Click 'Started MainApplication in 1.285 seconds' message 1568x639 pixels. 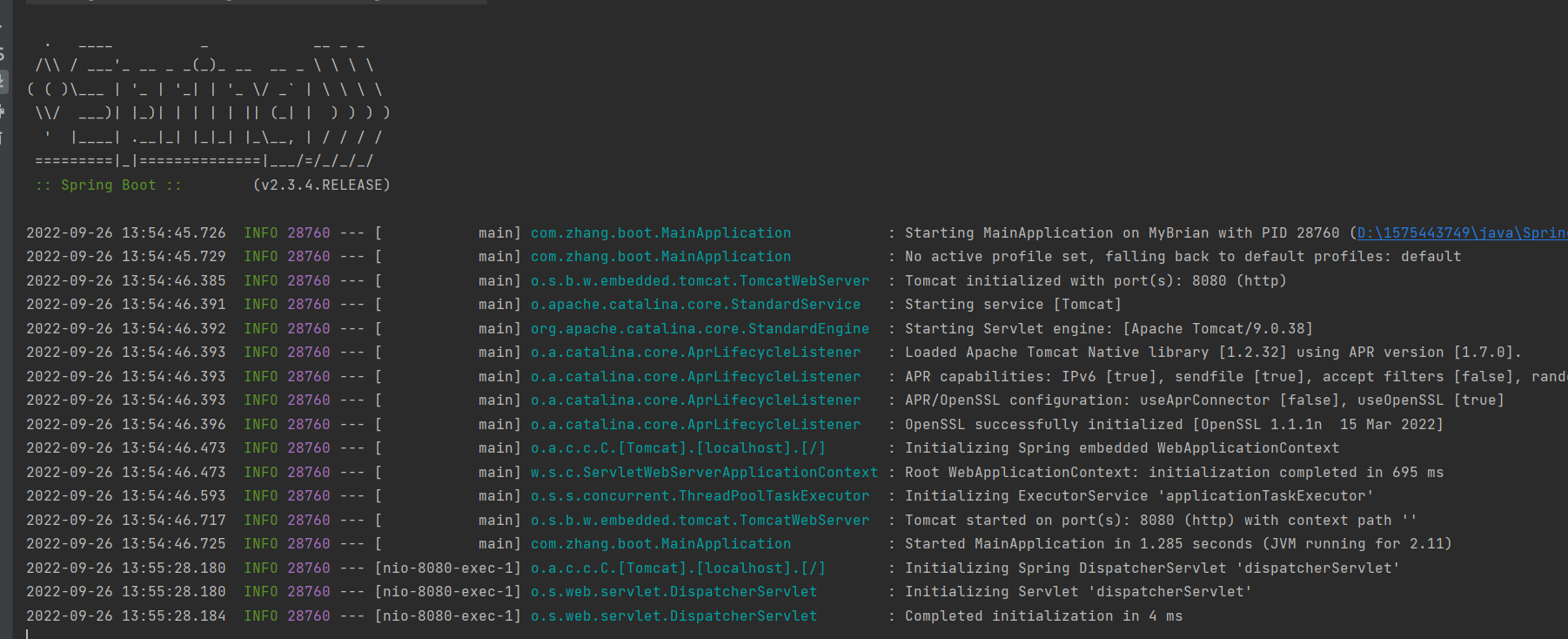click(1178, 544)
